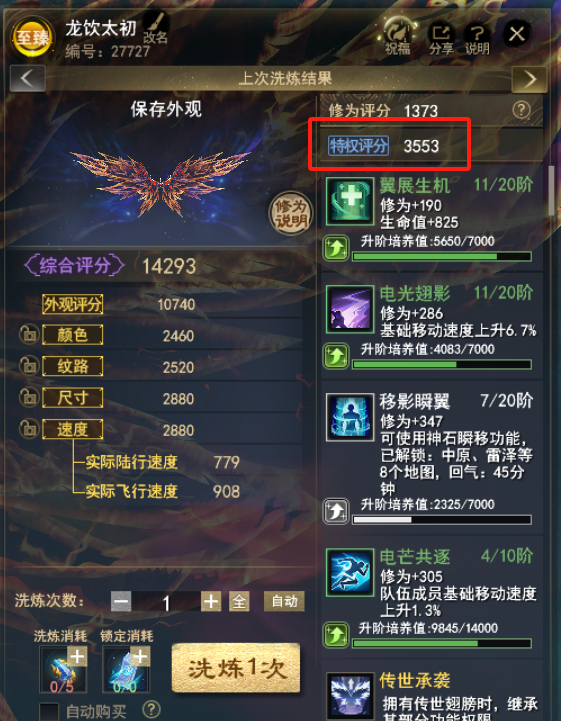Go to previous result with left arrow
Screen dimensions: 561x721
click(28, 79)
